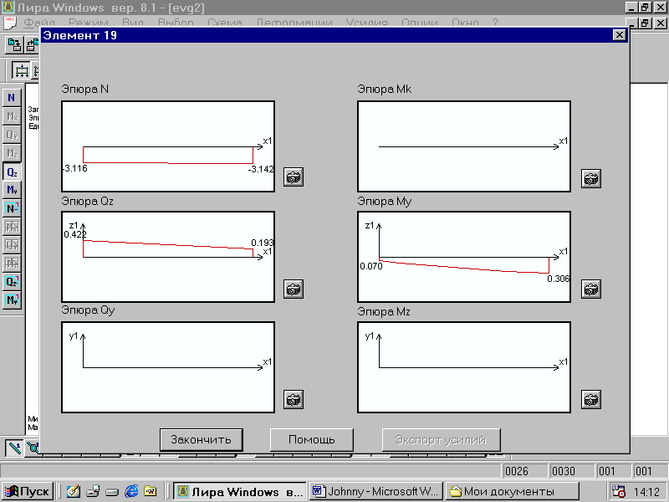Click the Эпюра Mk label
Viewport: 669px width, 502px height.
[384, 89]
